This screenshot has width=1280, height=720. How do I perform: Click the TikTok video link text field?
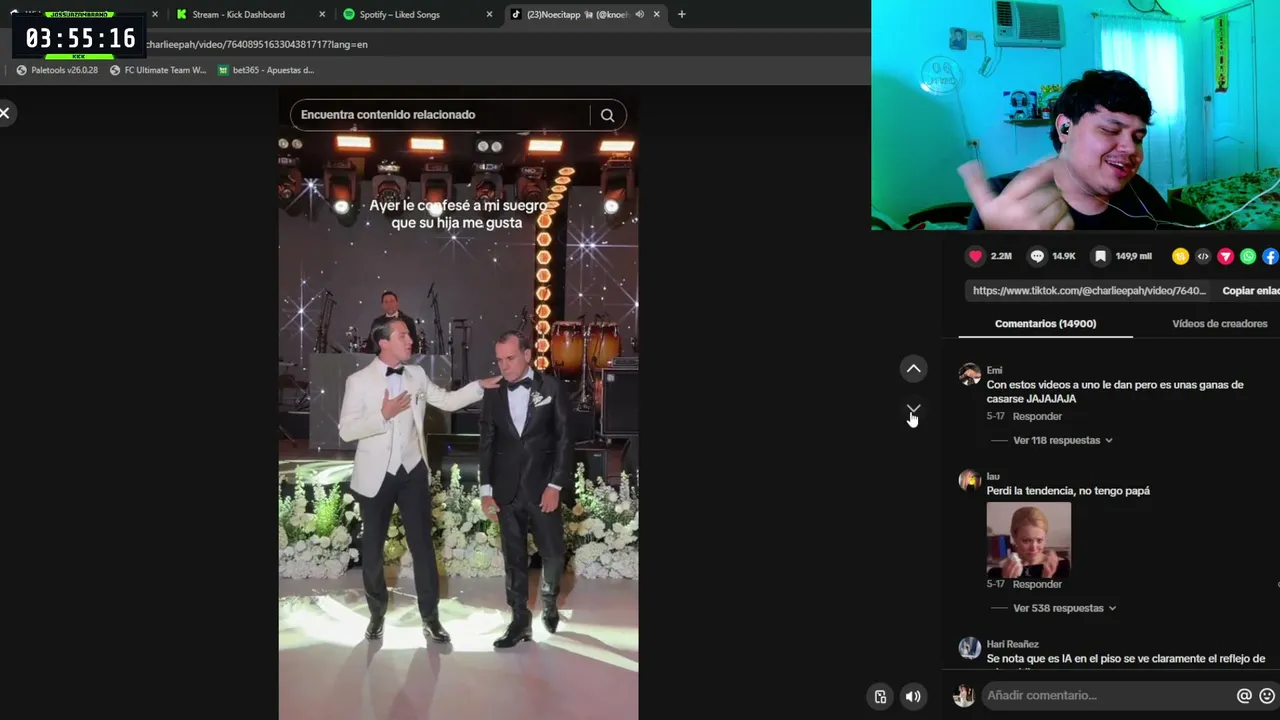pyautogui.click(x=1089, y=290)
